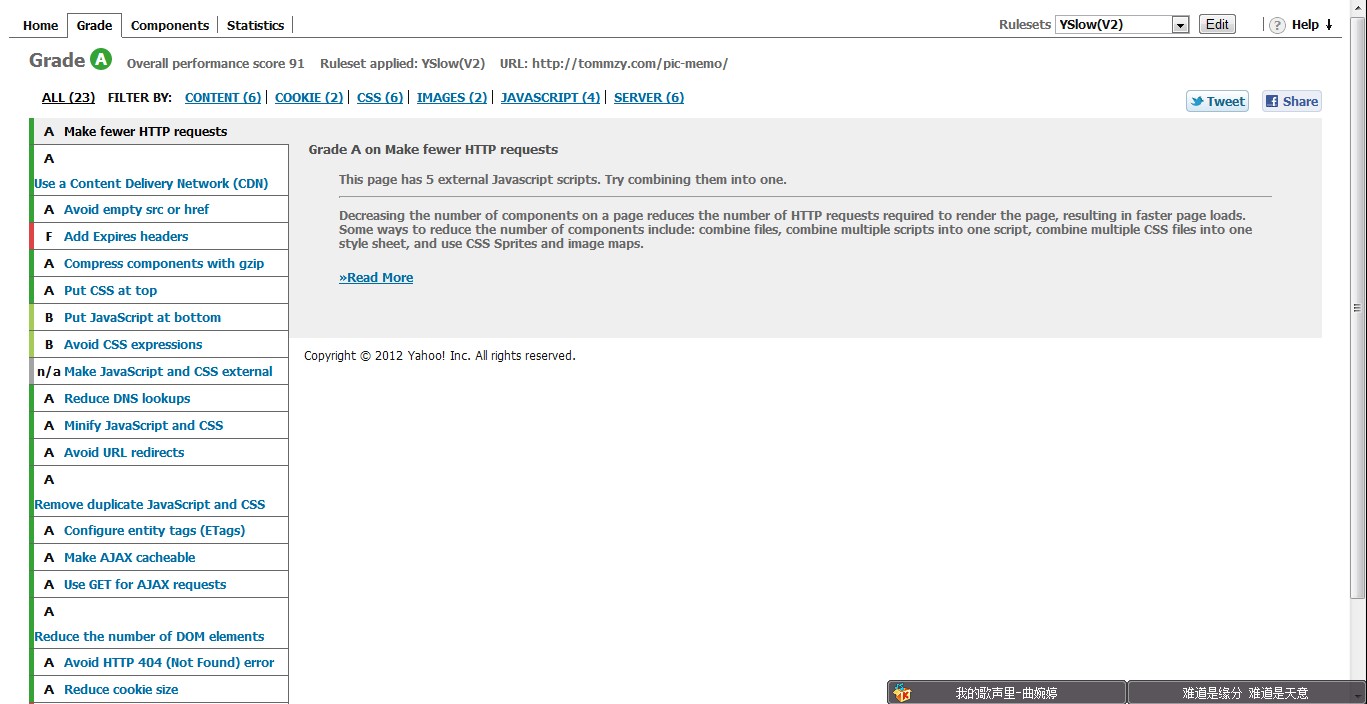Click the green Grade A badge
This screenshot has width=1367, height=704.
pyautogui.click(x=101, y=60)
